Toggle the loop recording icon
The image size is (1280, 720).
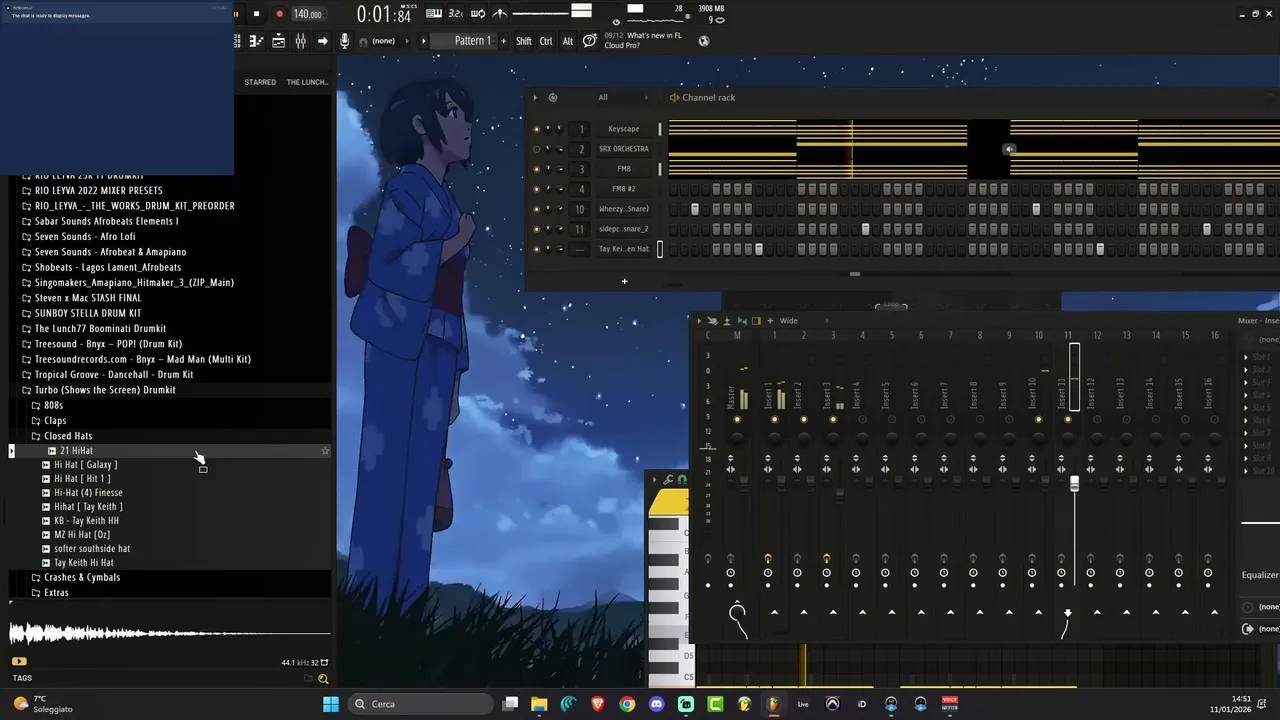(478, 13)
